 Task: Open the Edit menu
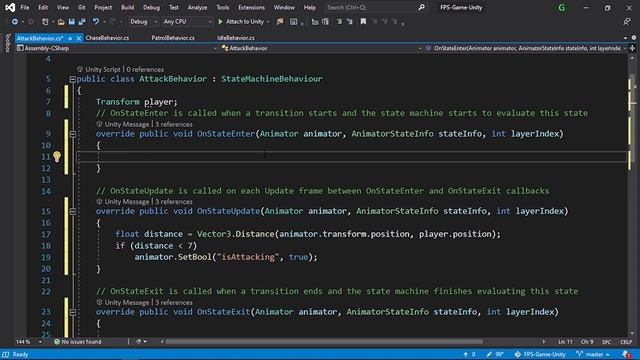[43, 7]
